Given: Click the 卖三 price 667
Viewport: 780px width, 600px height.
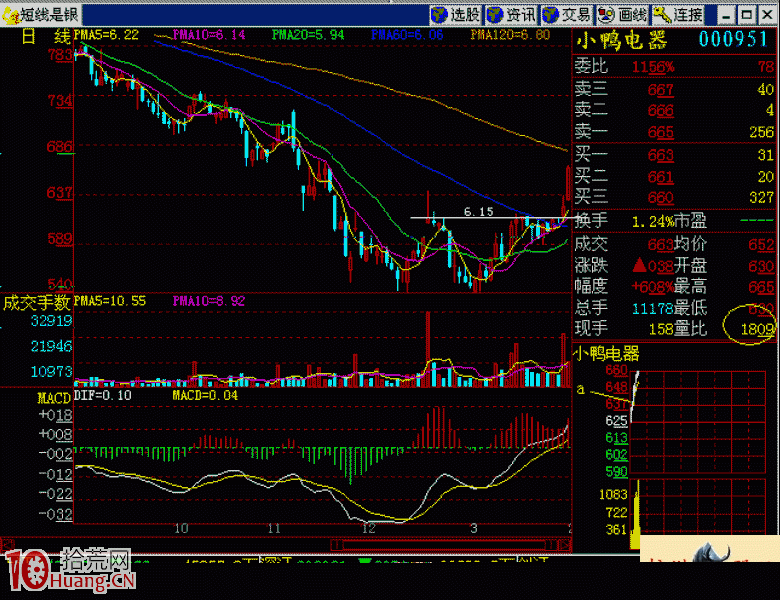Looking at the screenshot, I should coord(661,90).
